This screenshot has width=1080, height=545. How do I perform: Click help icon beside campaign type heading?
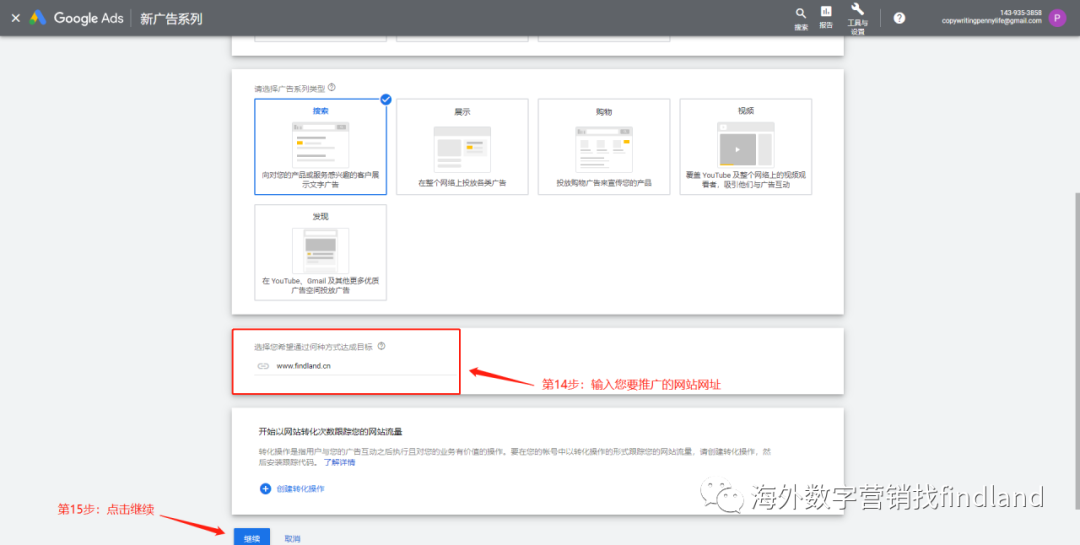[x=332, y=88]
